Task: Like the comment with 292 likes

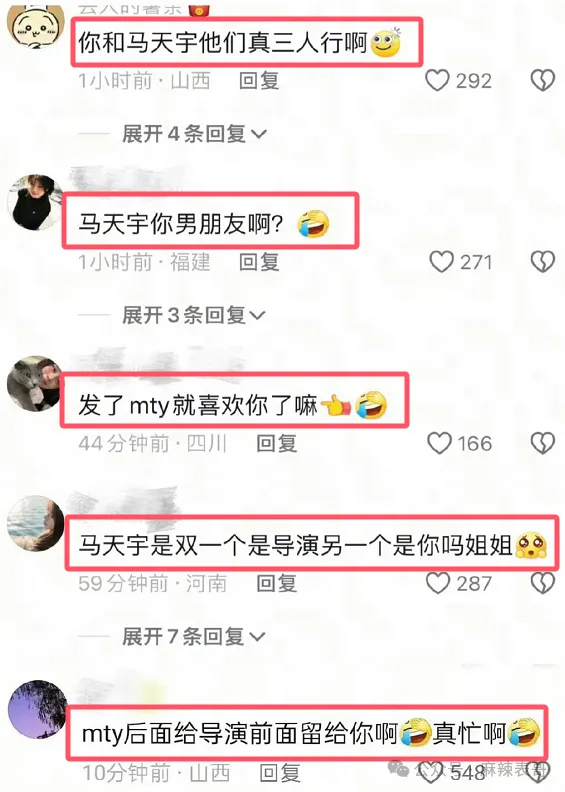Action: click(x=437, y=80)
